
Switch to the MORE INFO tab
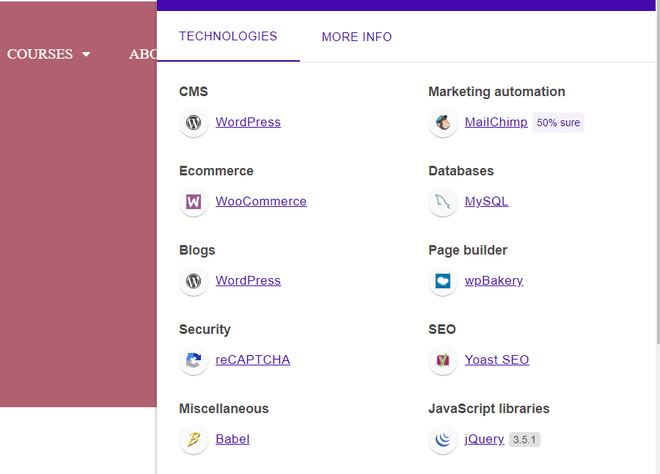[356, 37]
